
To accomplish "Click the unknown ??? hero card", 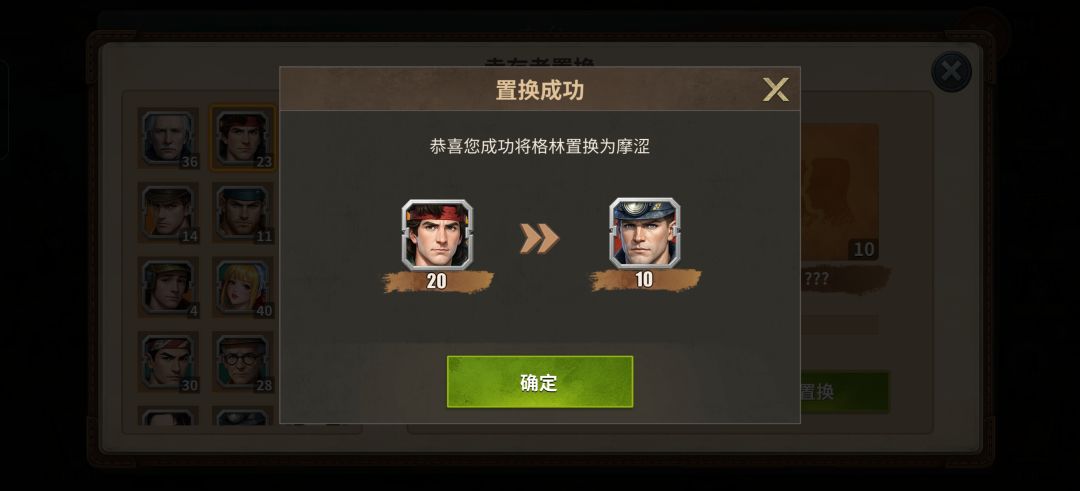I will point(839,192).
